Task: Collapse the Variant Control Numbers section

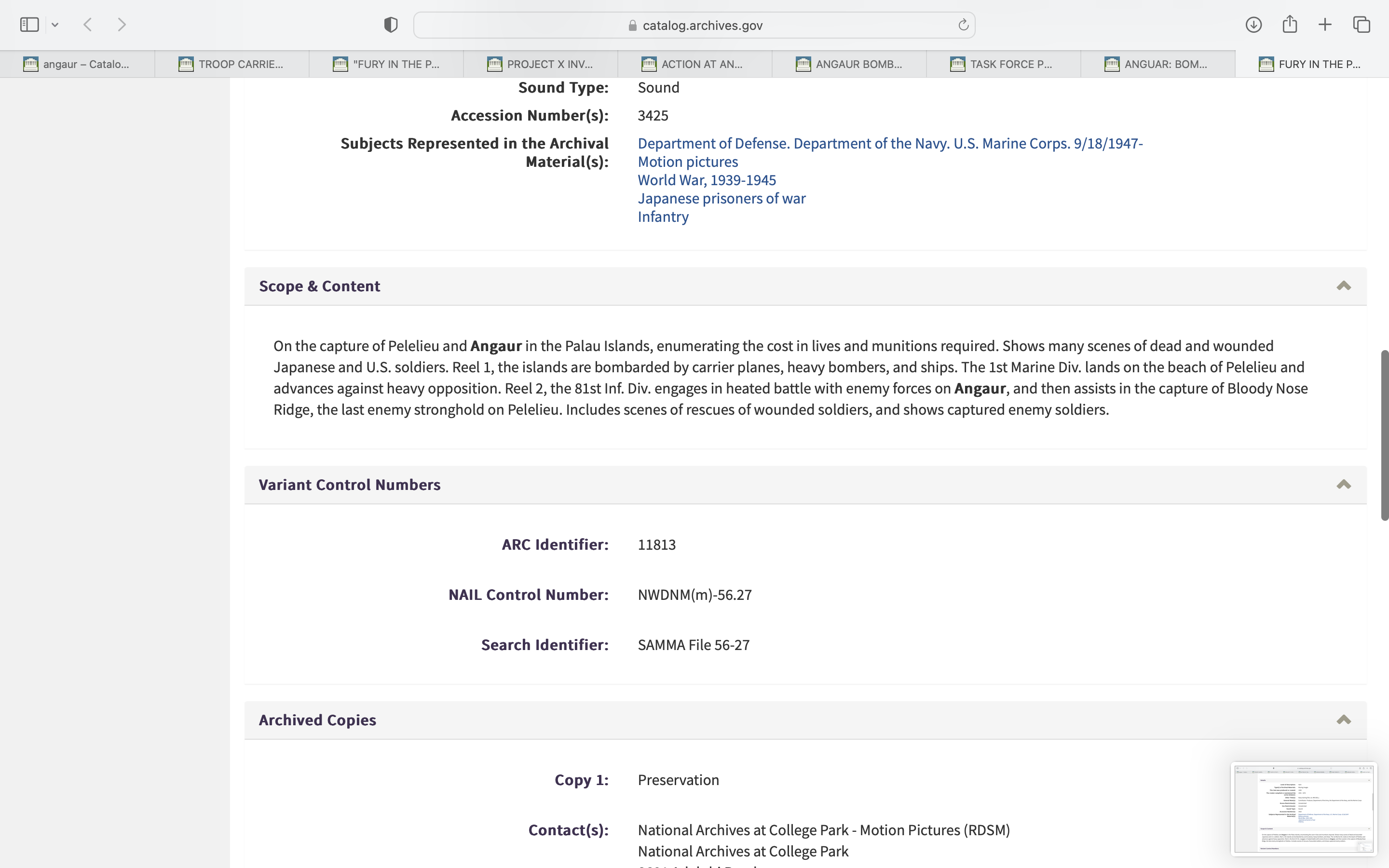Action: coord(1343,485)
